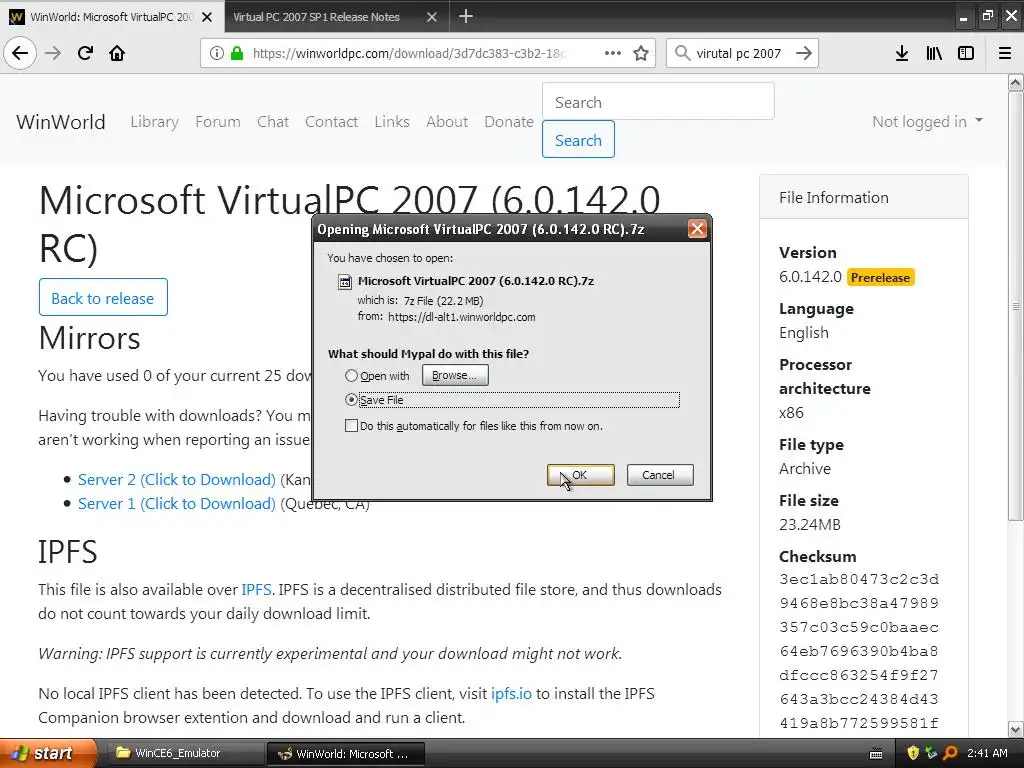Open the library bookshelf icon
This screenshot has width=1024, height=768.
[x=934, y=53]
